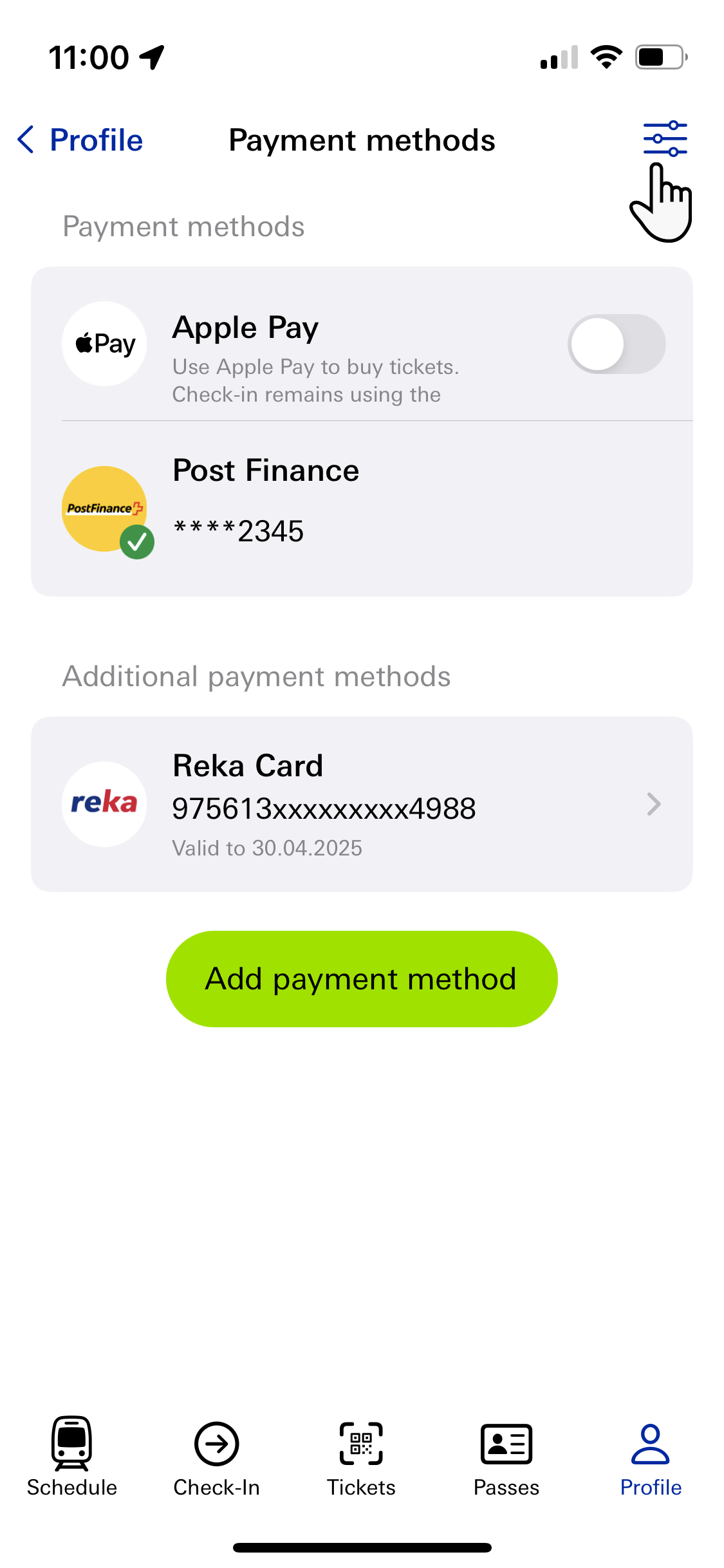The image size is (724, 1568).
Task: Go back via Profile link
Action: pos(97,140)
